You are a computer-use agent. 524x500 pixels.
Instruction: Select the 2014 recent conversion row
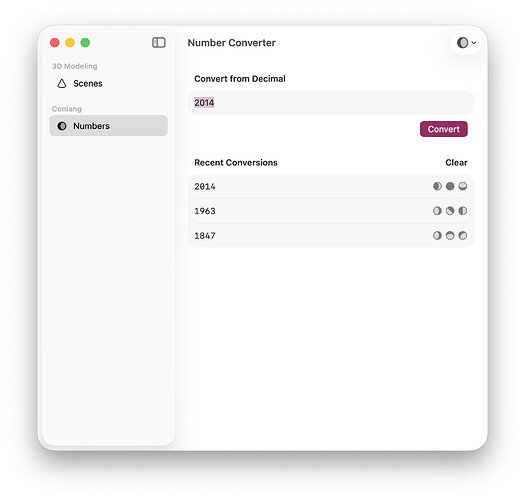(331, 186)
